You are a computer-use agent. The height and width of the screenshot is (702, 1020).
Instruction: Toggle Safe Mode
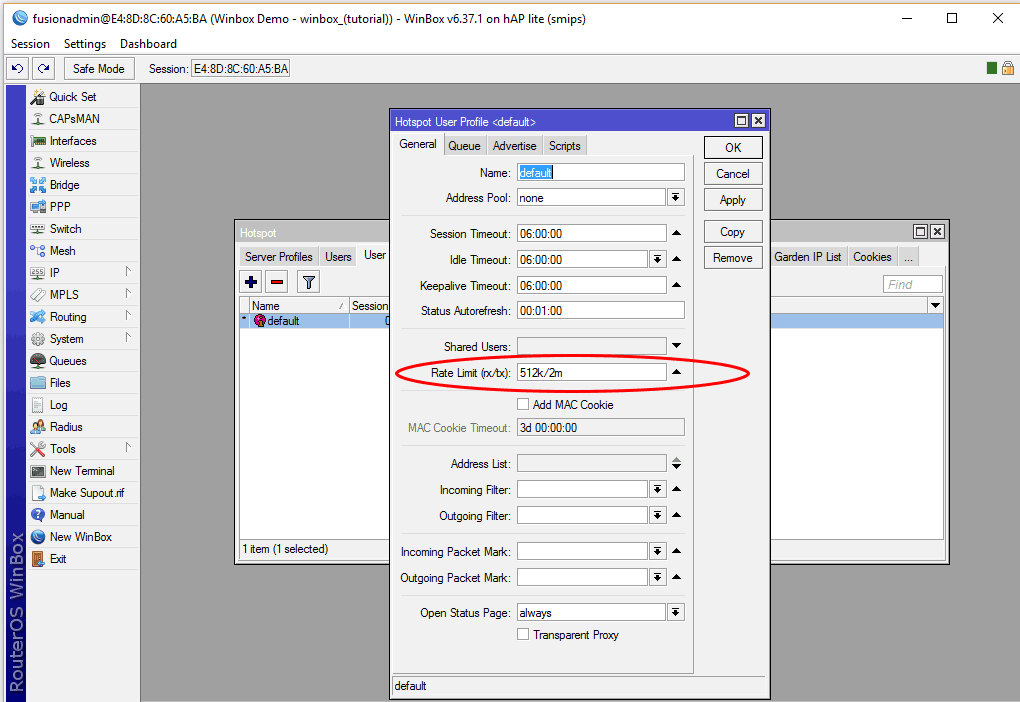(99, 68)
